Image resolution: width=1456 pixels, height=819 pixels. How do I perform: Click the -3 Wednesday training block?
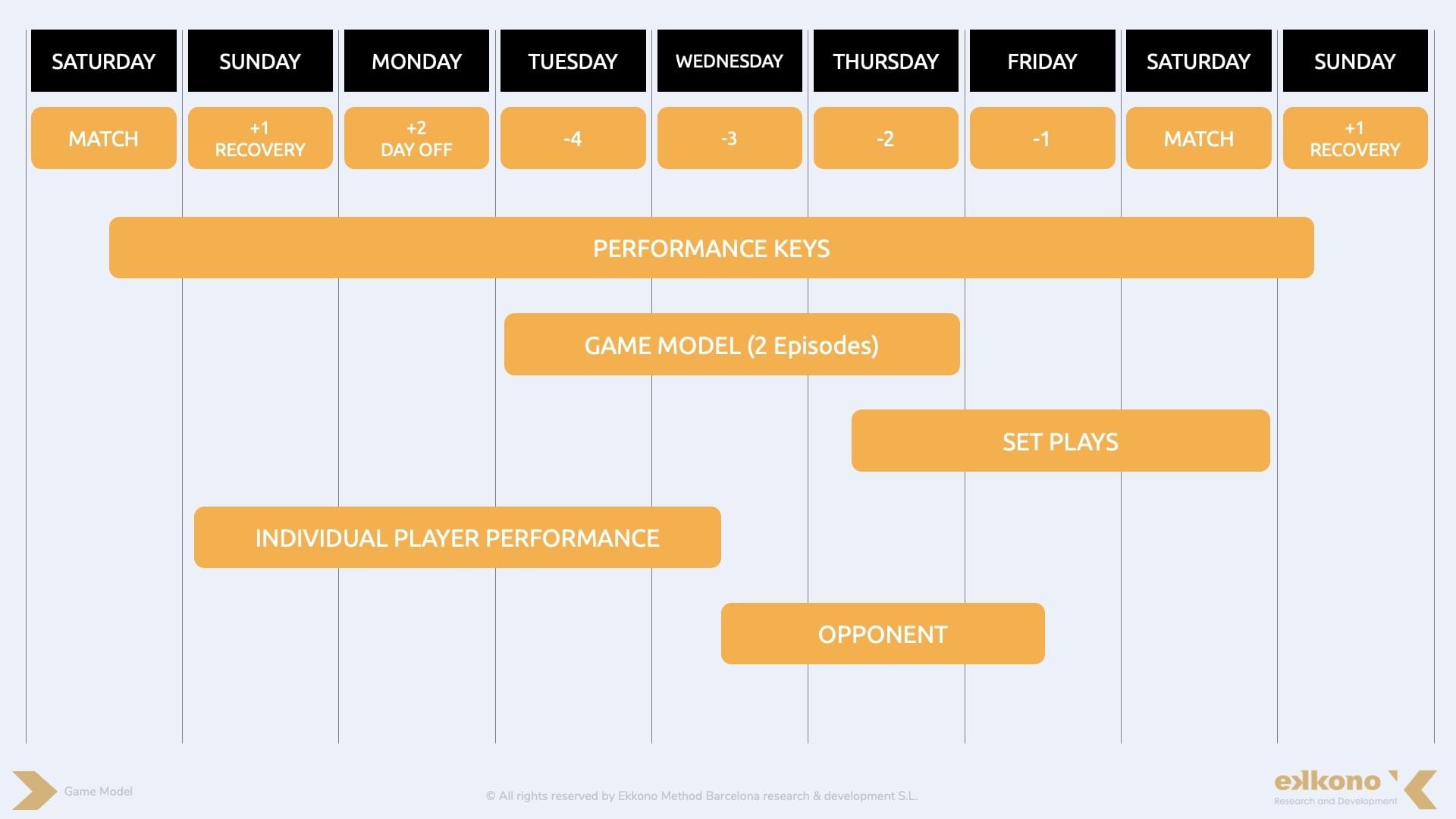point(728,137)
